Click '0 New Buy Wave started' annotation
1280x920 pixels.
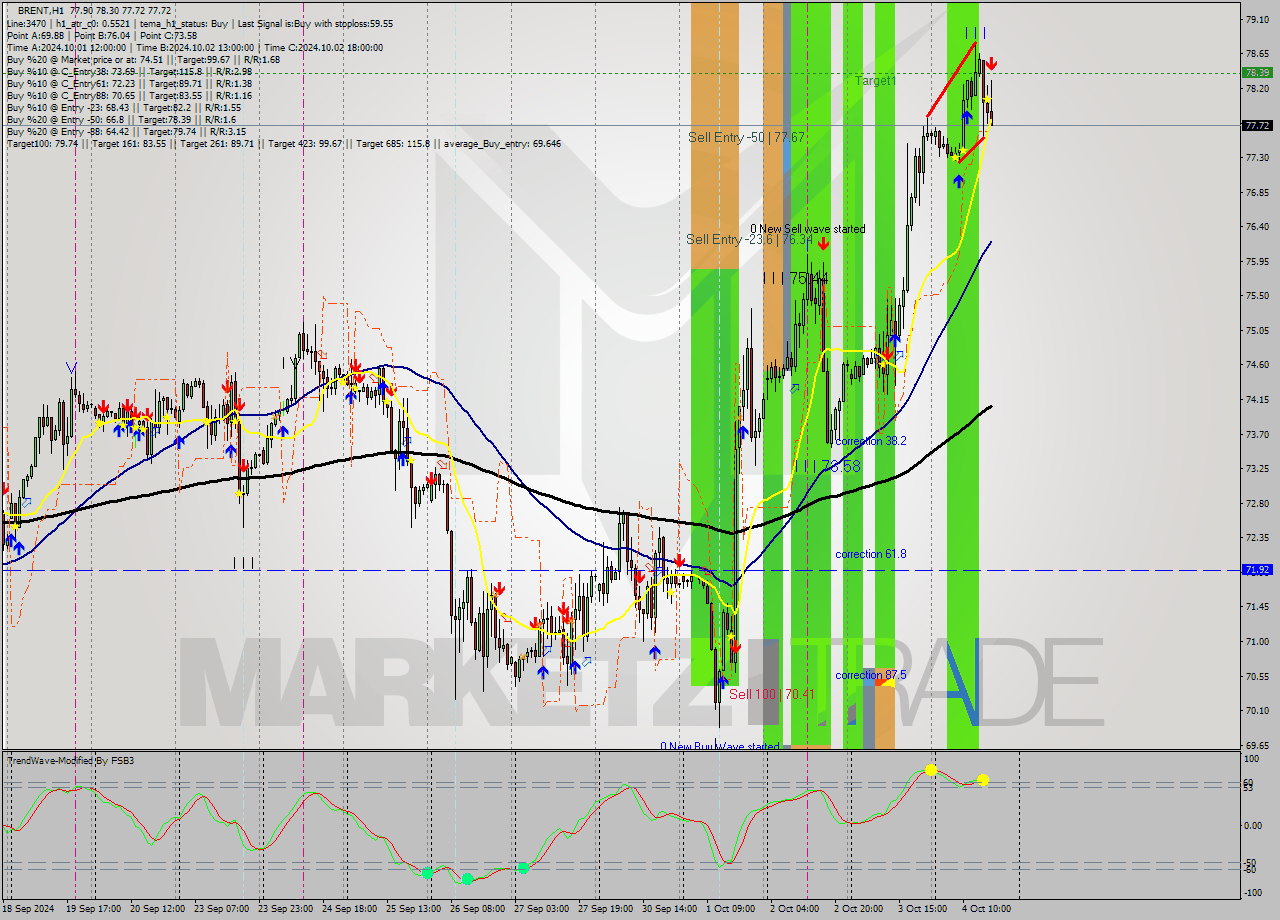720,746
